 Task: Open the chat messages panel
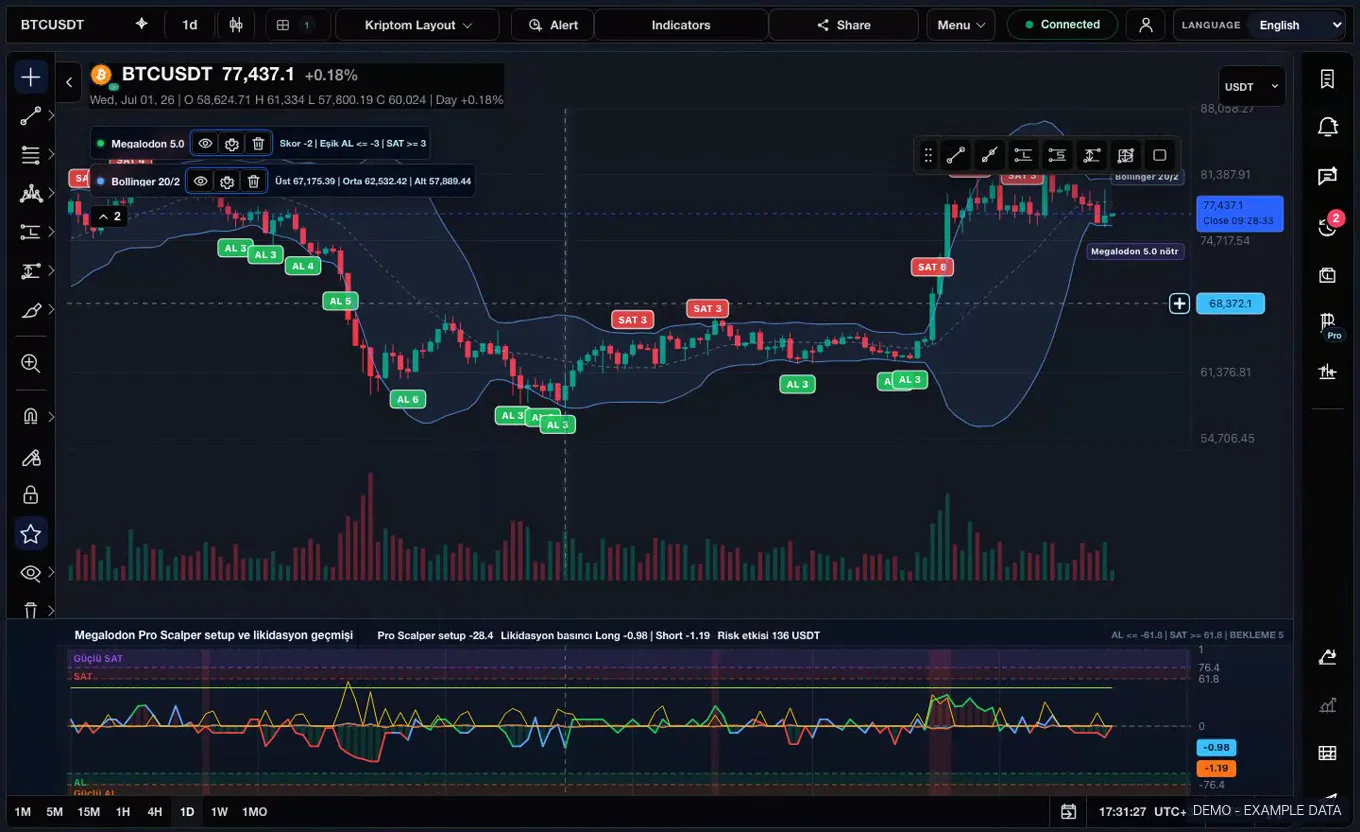(x=1327, y=176)
